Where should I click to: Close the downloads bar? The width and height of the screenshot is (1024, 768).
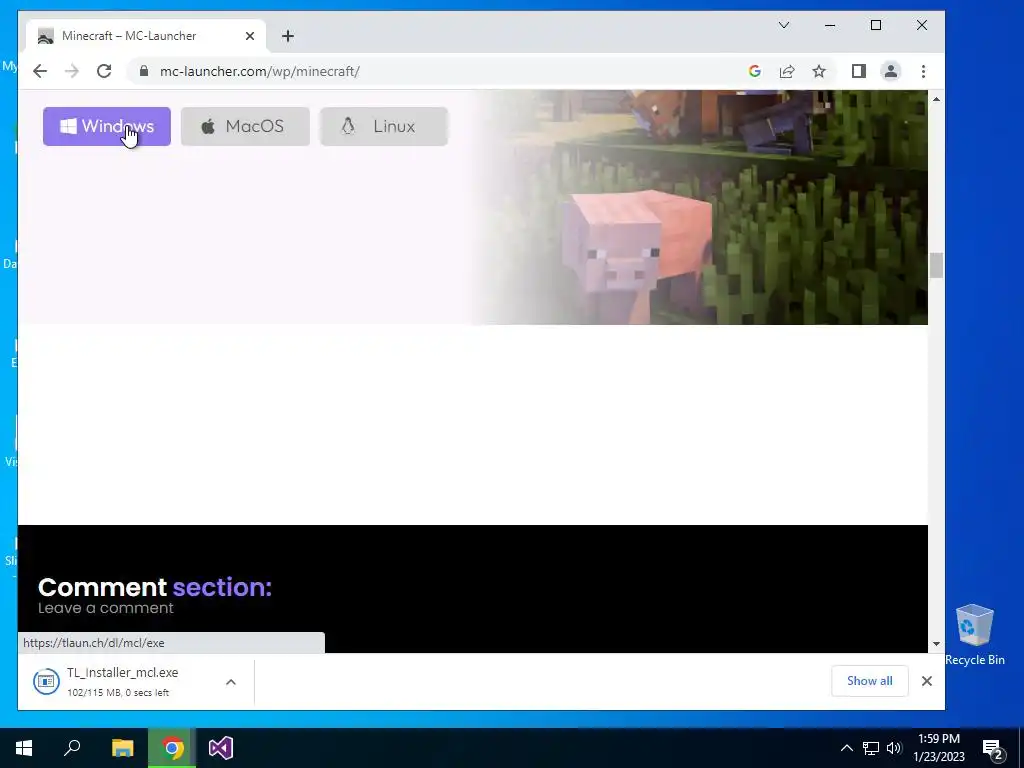927,680
